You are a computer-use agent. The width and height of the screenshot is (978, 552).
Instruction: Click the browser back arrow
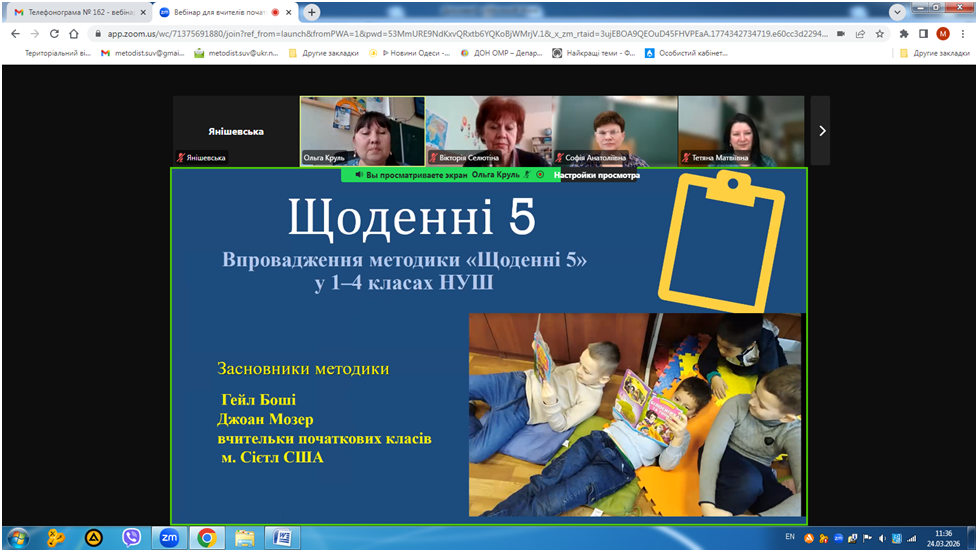(15, 33)
